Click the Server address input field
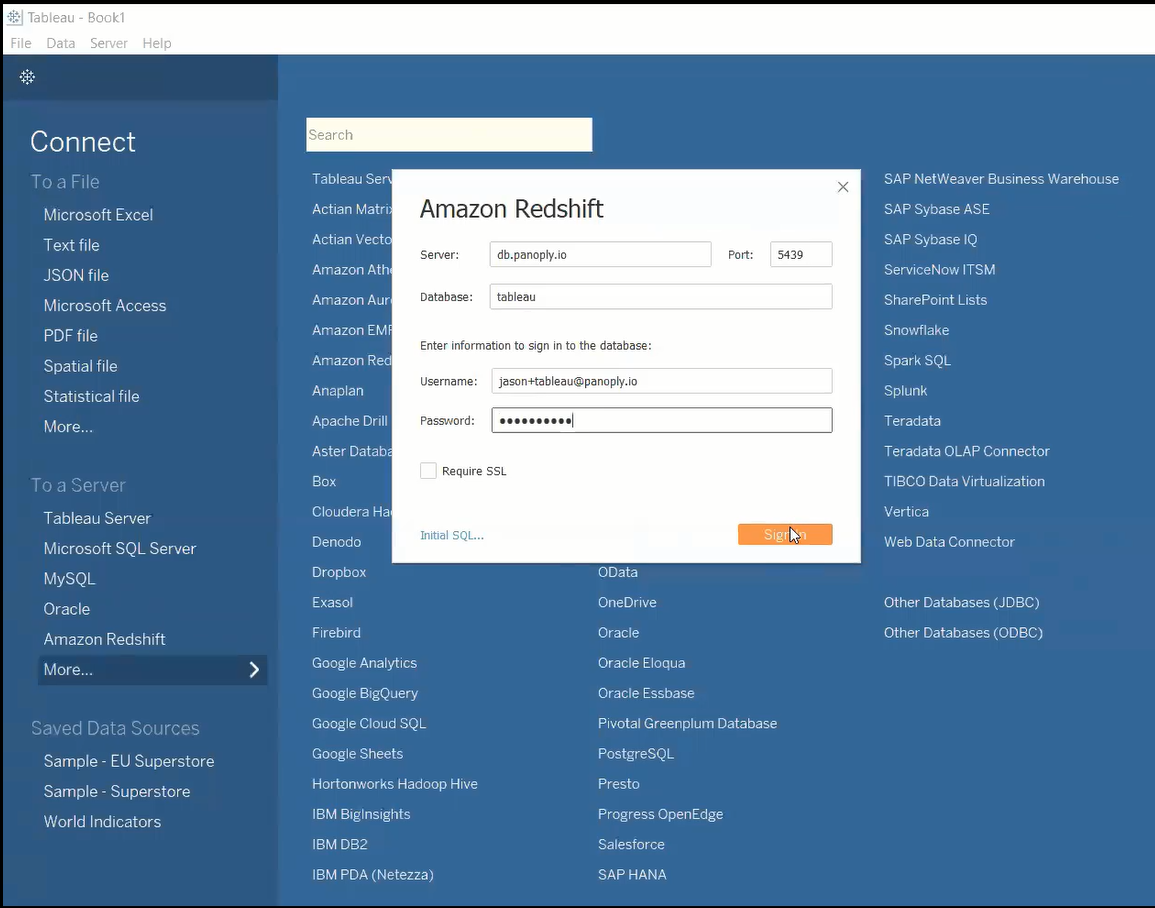 (600, 255)
